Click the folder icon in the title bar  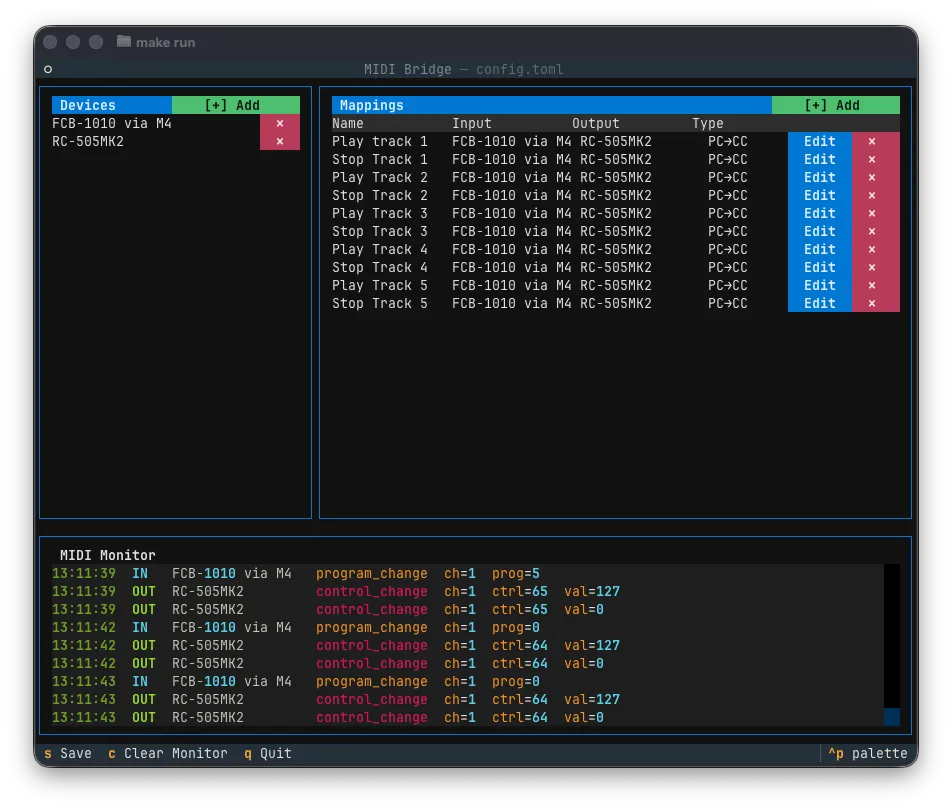pos(124,41)
